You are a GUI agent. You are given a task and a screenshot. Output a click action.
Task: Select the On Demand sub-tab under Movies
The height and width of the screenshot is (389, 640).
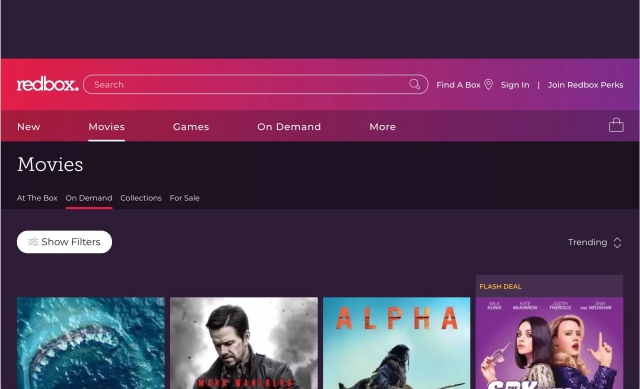[x=89, y=198]
